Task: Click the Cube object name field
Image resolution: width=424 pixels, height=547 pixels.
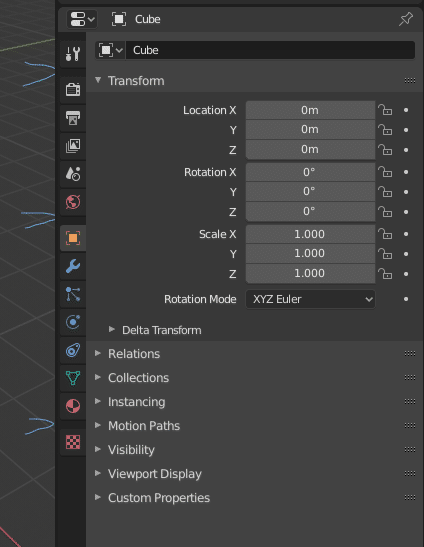Action: [270, 50]
